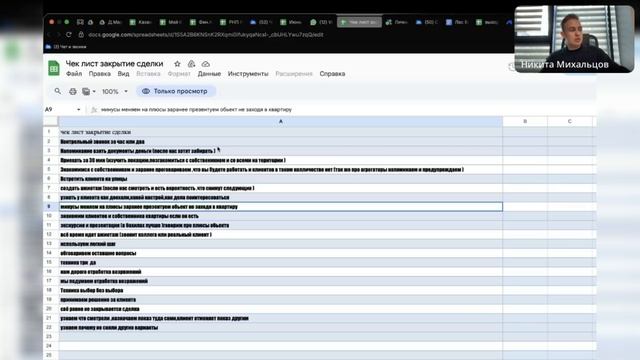This screenshot has width=640, height=360.
Task: Open the Формат menu
Action: [179, 74]
